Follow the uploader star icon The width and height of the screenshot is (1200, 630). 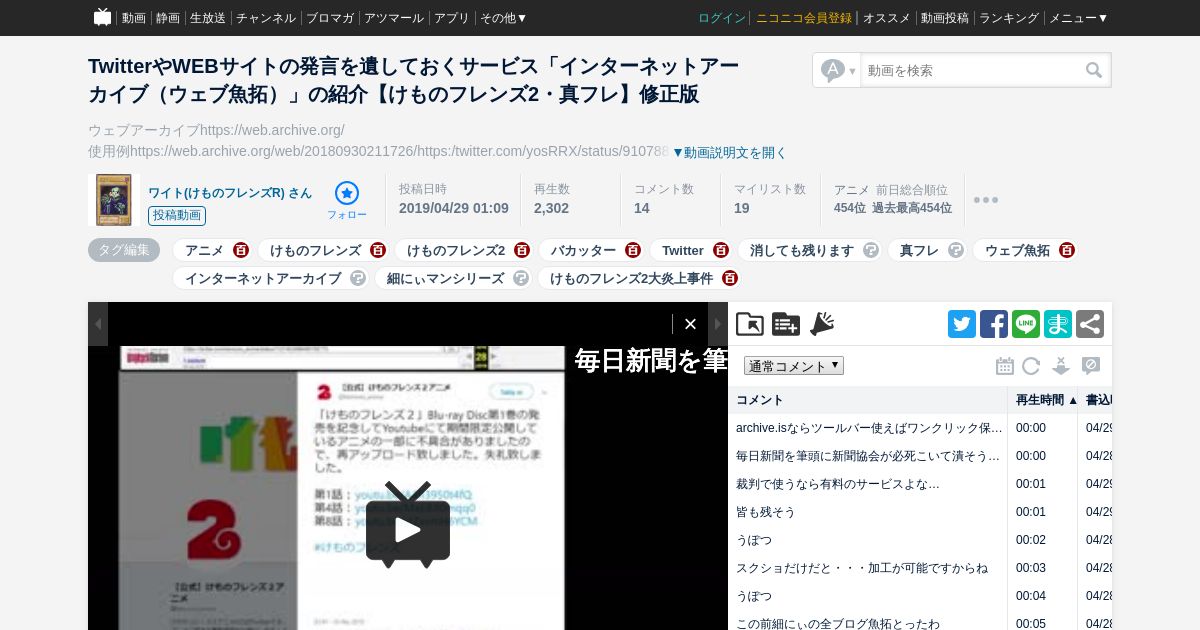tap(347, 193)
